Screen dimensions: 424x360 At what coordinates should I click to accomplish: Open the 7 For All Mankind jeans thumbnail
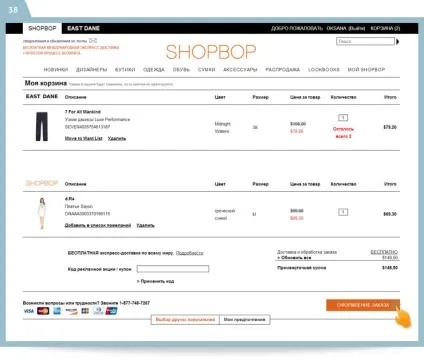(42, 127)
